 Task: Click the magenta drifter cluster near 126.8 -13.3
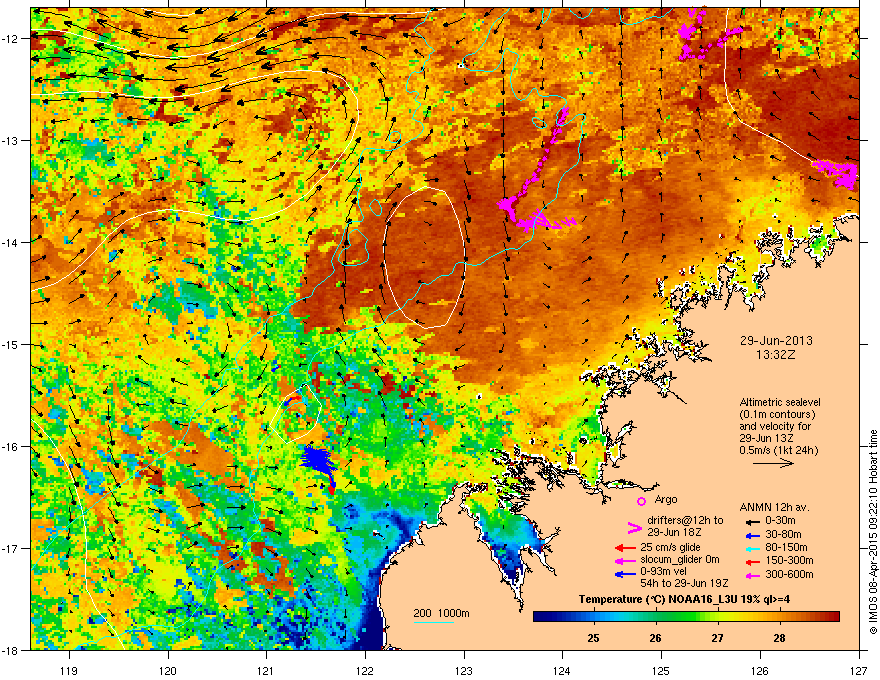click(x=837, y=172)
